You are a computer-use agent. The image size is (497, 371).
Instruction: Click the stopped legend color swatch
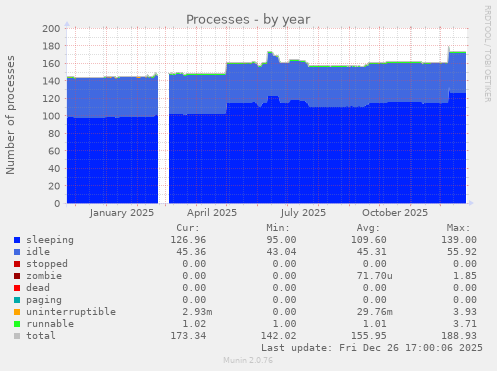coord(17,264)
